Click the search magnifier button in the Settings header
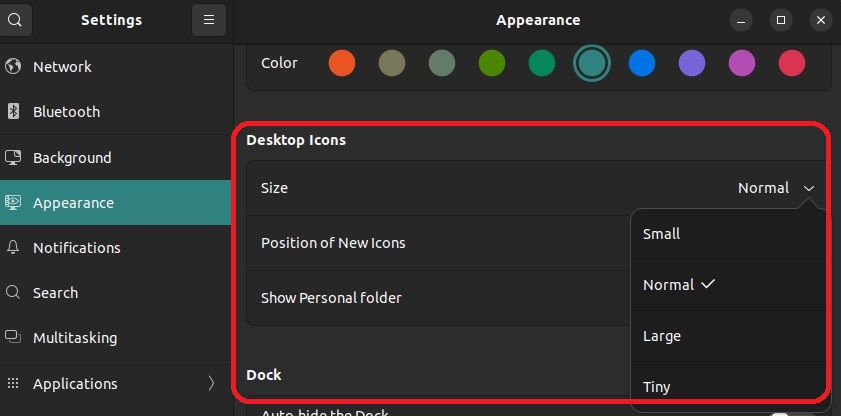 [x=16, y=20]
